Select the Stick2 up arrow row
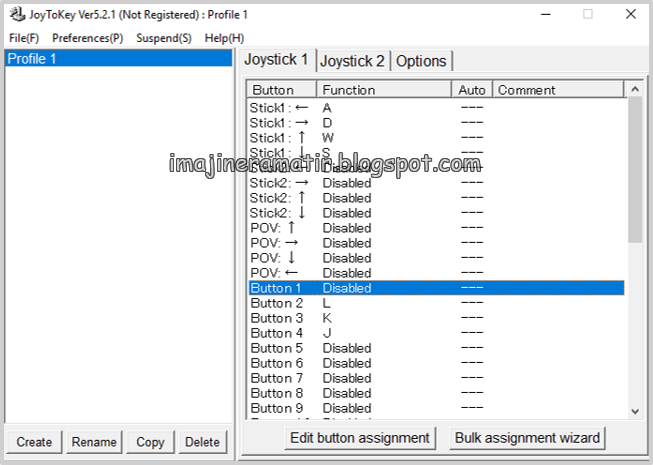653x465 pixels. coord(436,198)
